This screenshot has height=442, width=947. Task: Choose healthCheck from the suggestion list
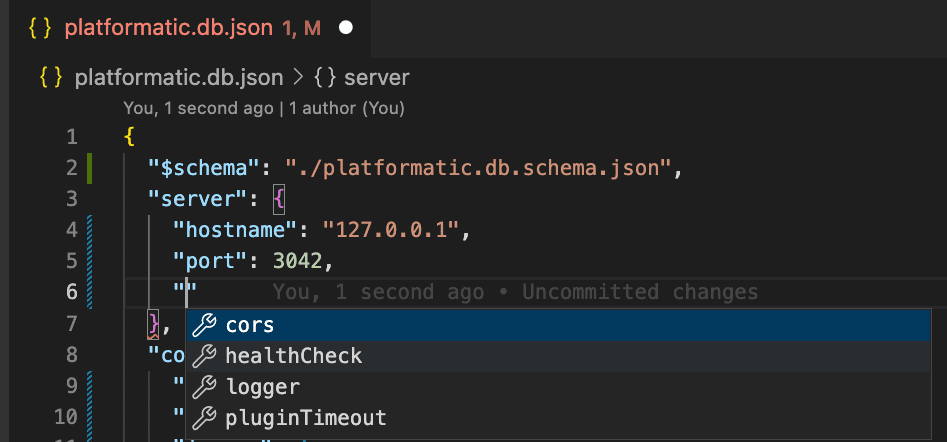tap(293, 356)
